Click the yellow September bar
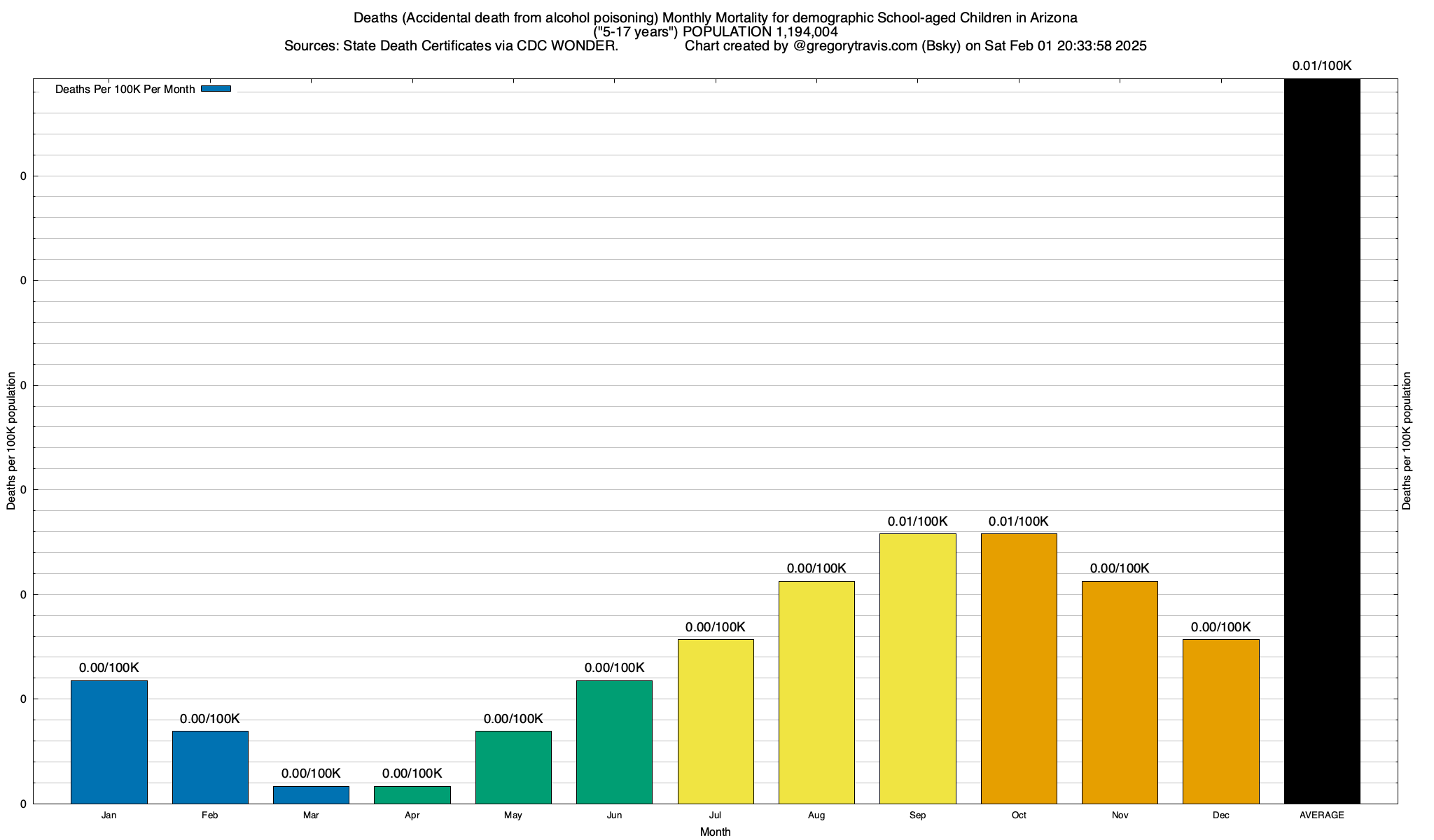The width and height of the screenshot is (1434, 840). tap(917, 668)
